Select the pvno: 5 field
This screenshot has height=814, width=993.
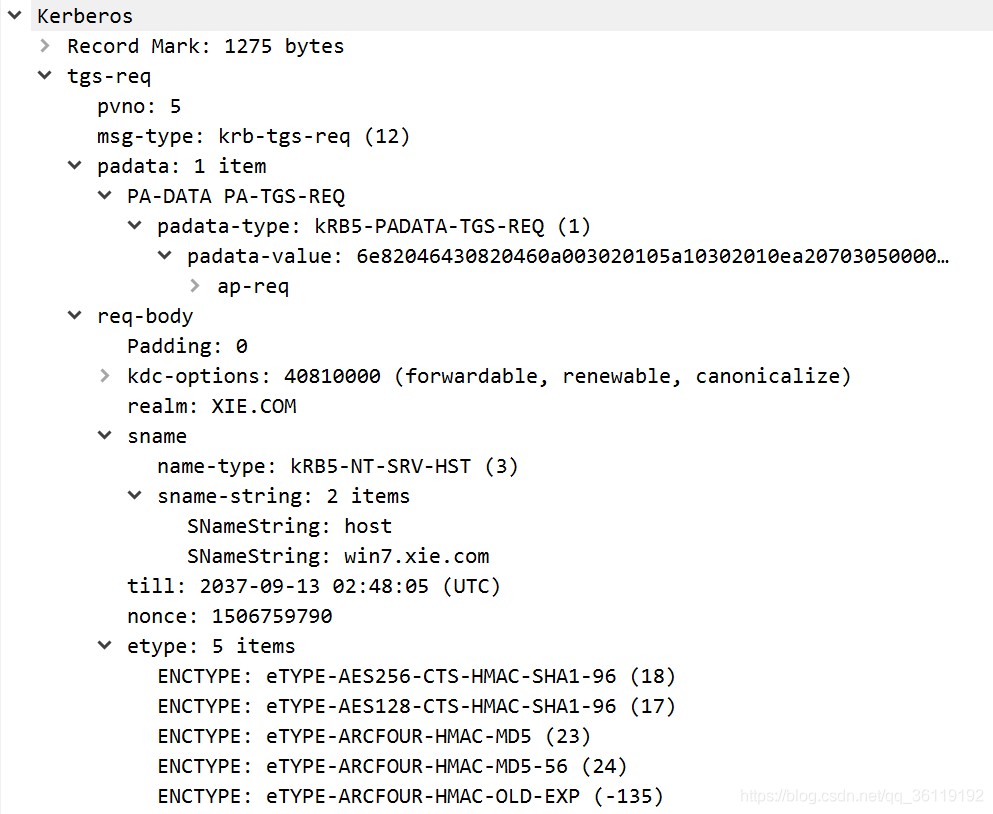coord(139,106)
